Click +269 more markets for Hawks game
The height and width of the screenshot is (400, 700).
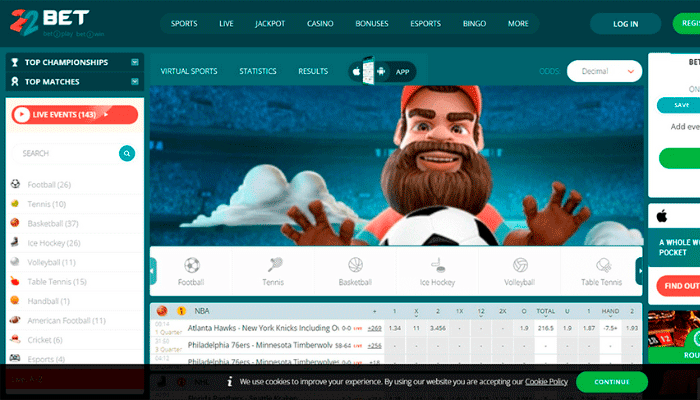click(375, 328)
